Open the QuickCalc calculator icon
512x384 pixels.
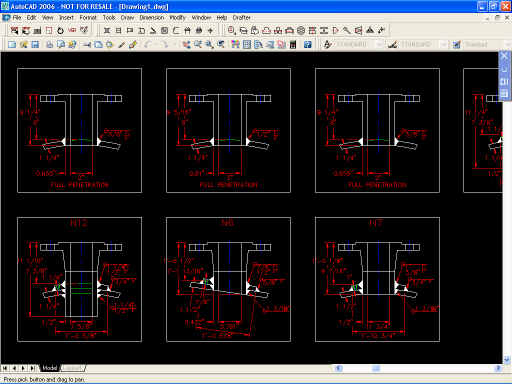[293, 44]
